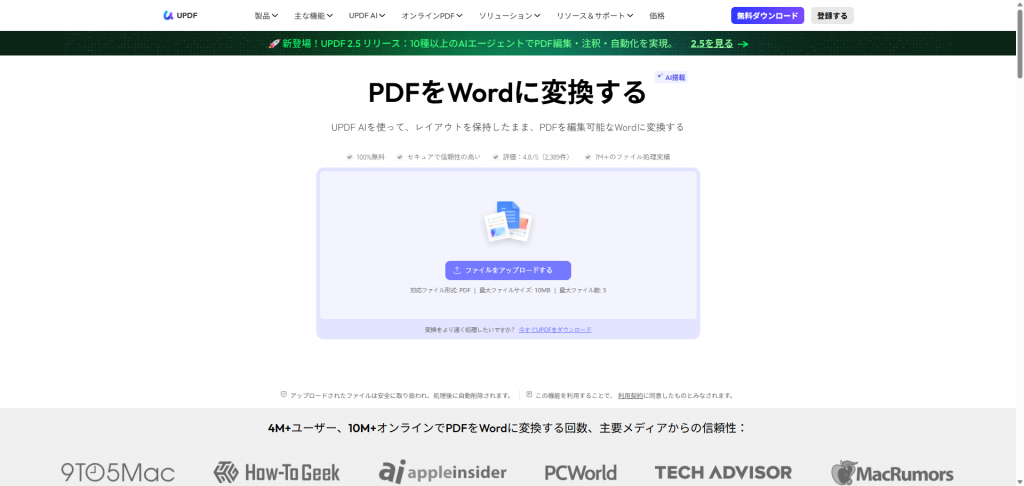
Task: Click the MacRumors logo
Action: coord(892,472)
